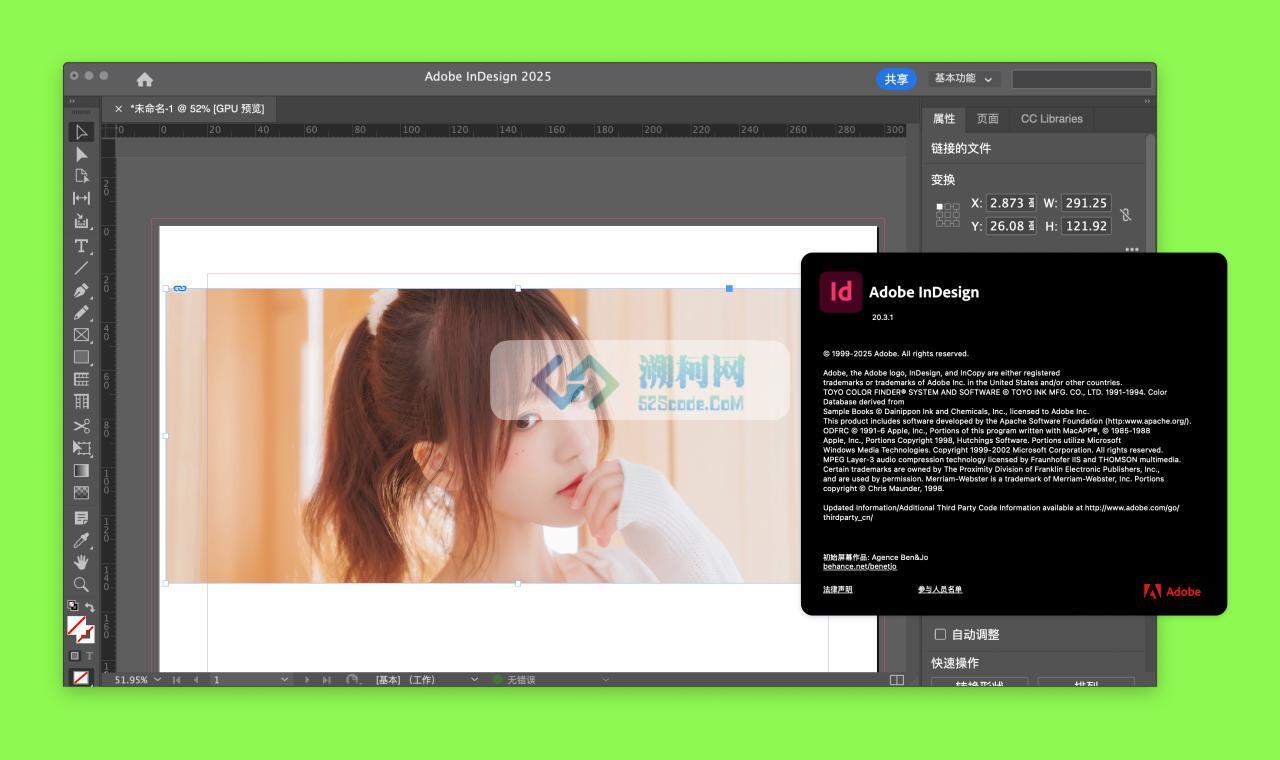
Task: Select the Gap tool
Action: click(x=82, y=198)
